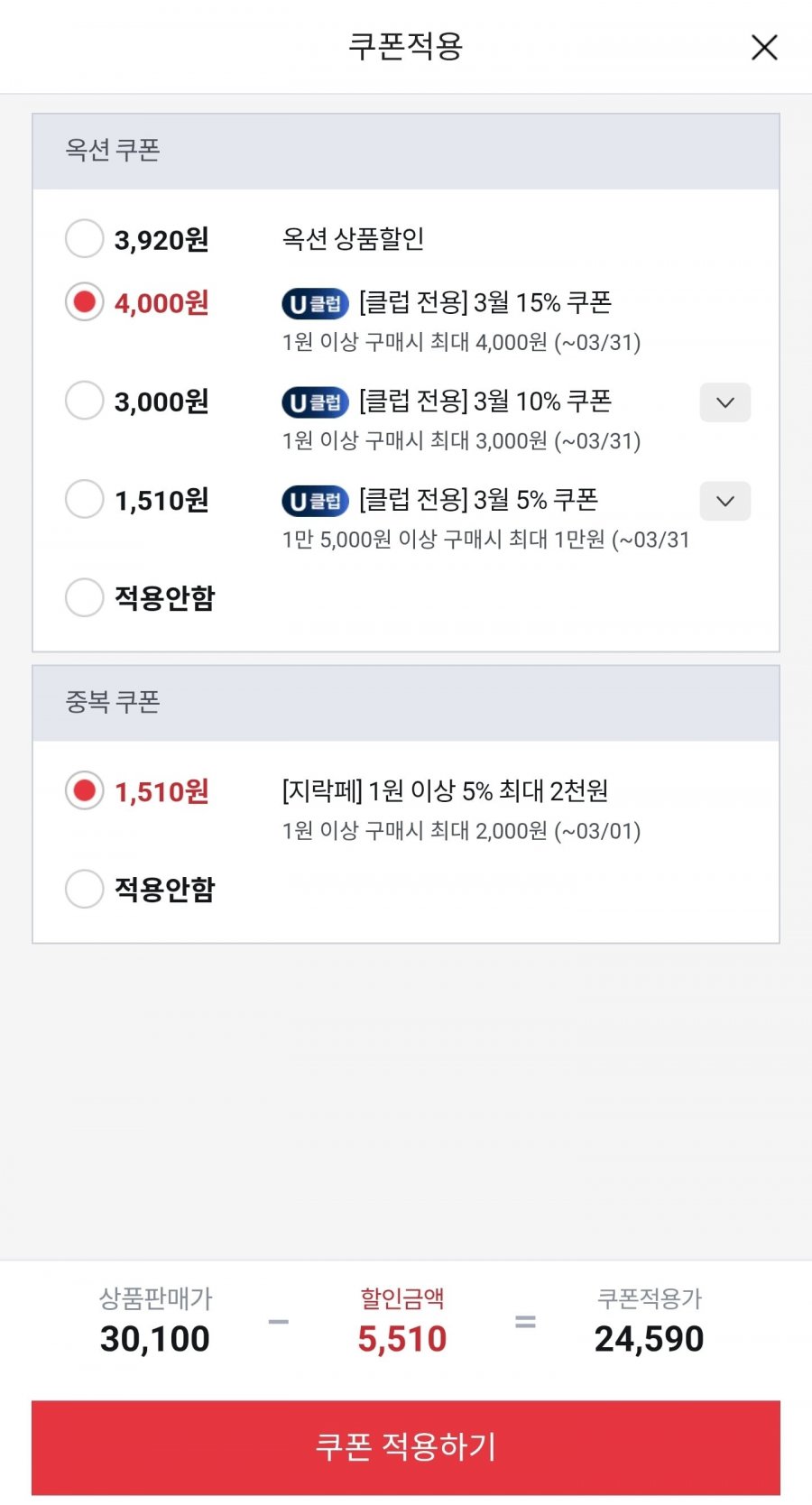The image size is (812, 1505).
Task: Expand the 3월 5% 쿠폰 details
Action: click(x=725, y=501)
